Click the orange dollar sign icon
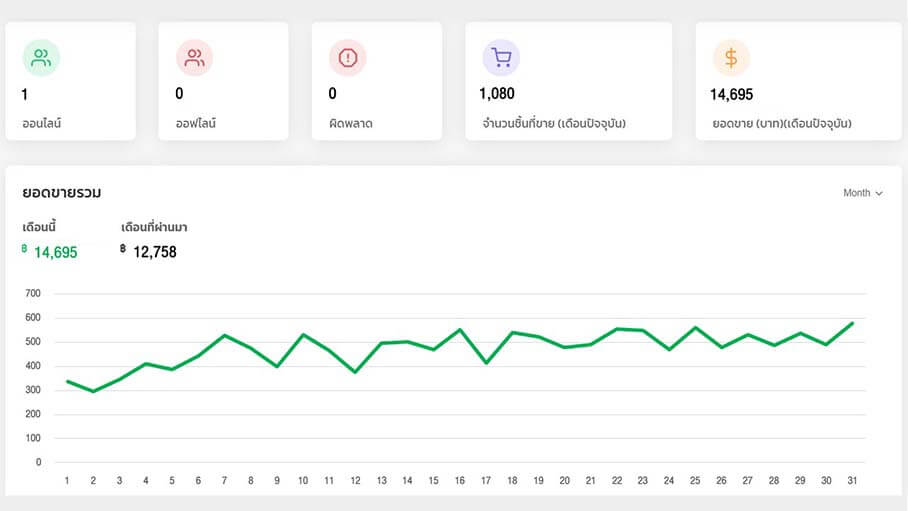Viewport: 908px width, 511px height. [731, 58]
